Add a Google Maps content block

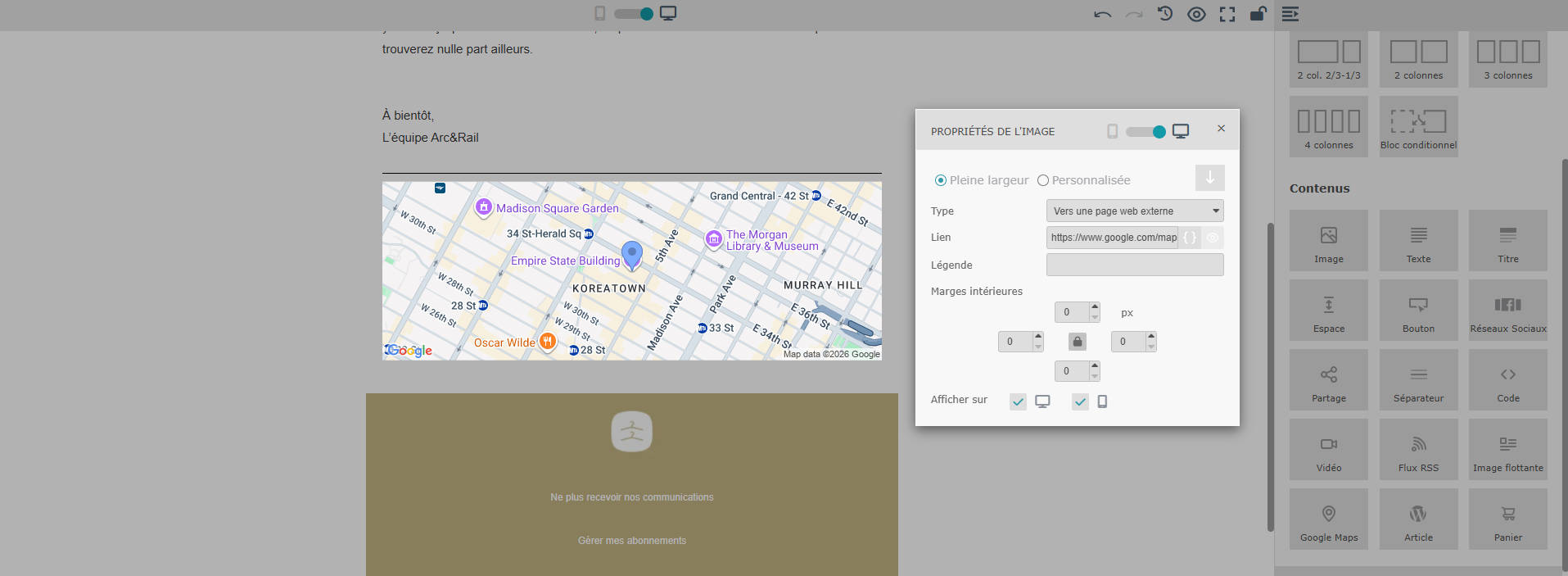click(x=1328, y=519)
